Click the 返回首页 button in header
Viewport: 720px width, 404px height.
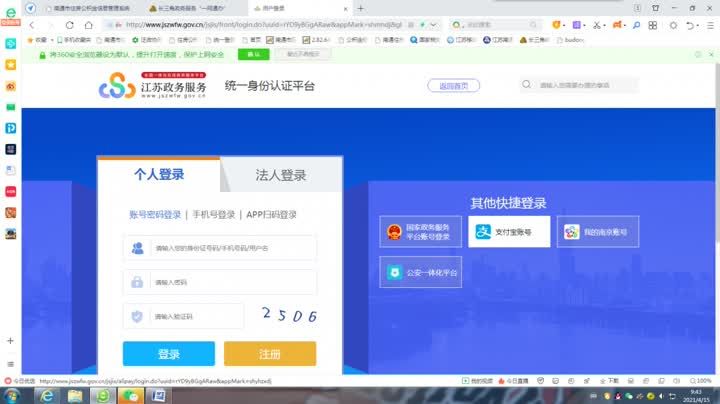[x=454, y=85]
